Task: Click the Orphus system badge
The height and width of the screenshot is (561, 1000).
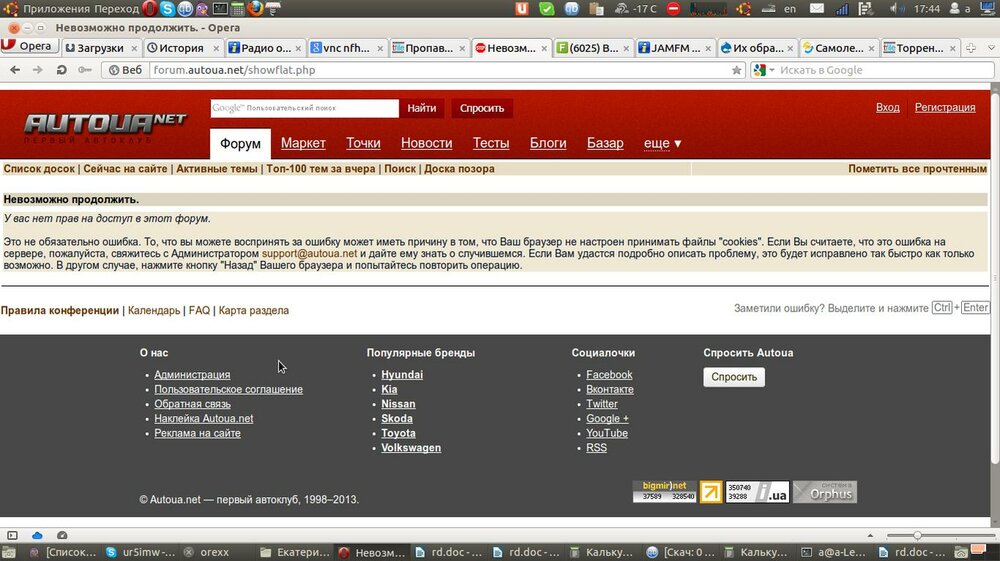Action: (825, 492)
